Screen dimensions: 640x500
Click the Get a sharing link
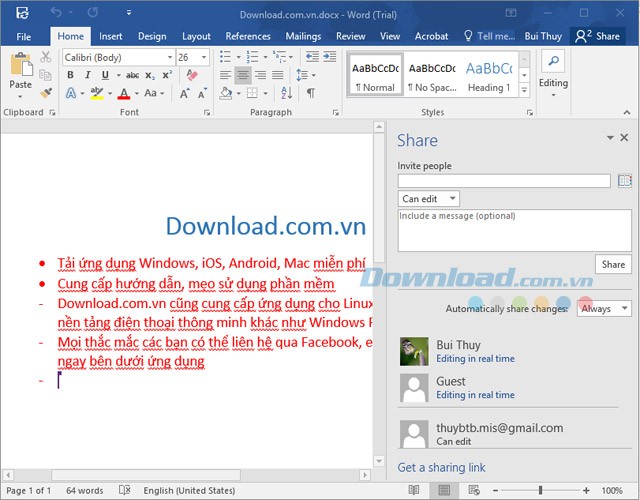[x=441, y=467]
